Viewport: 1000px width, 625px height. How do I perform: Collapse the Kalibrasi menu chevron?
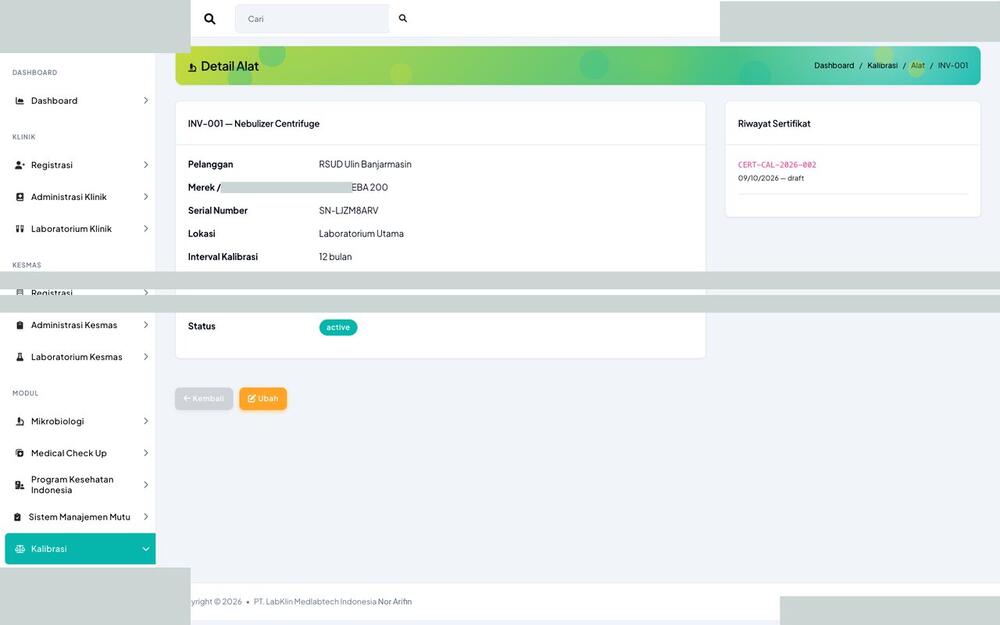coord(145,549)
